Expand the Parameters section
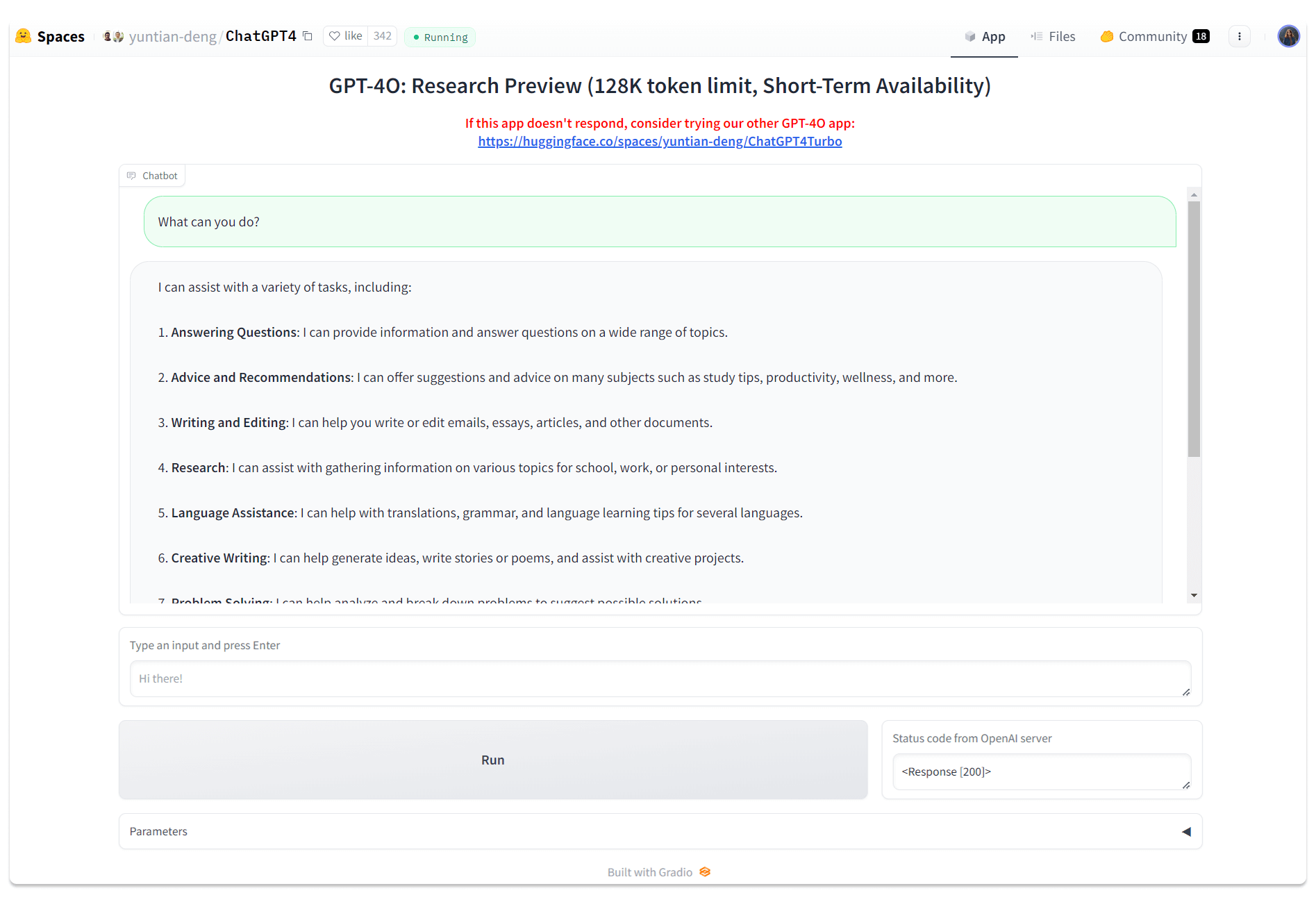 point(1185,831)
